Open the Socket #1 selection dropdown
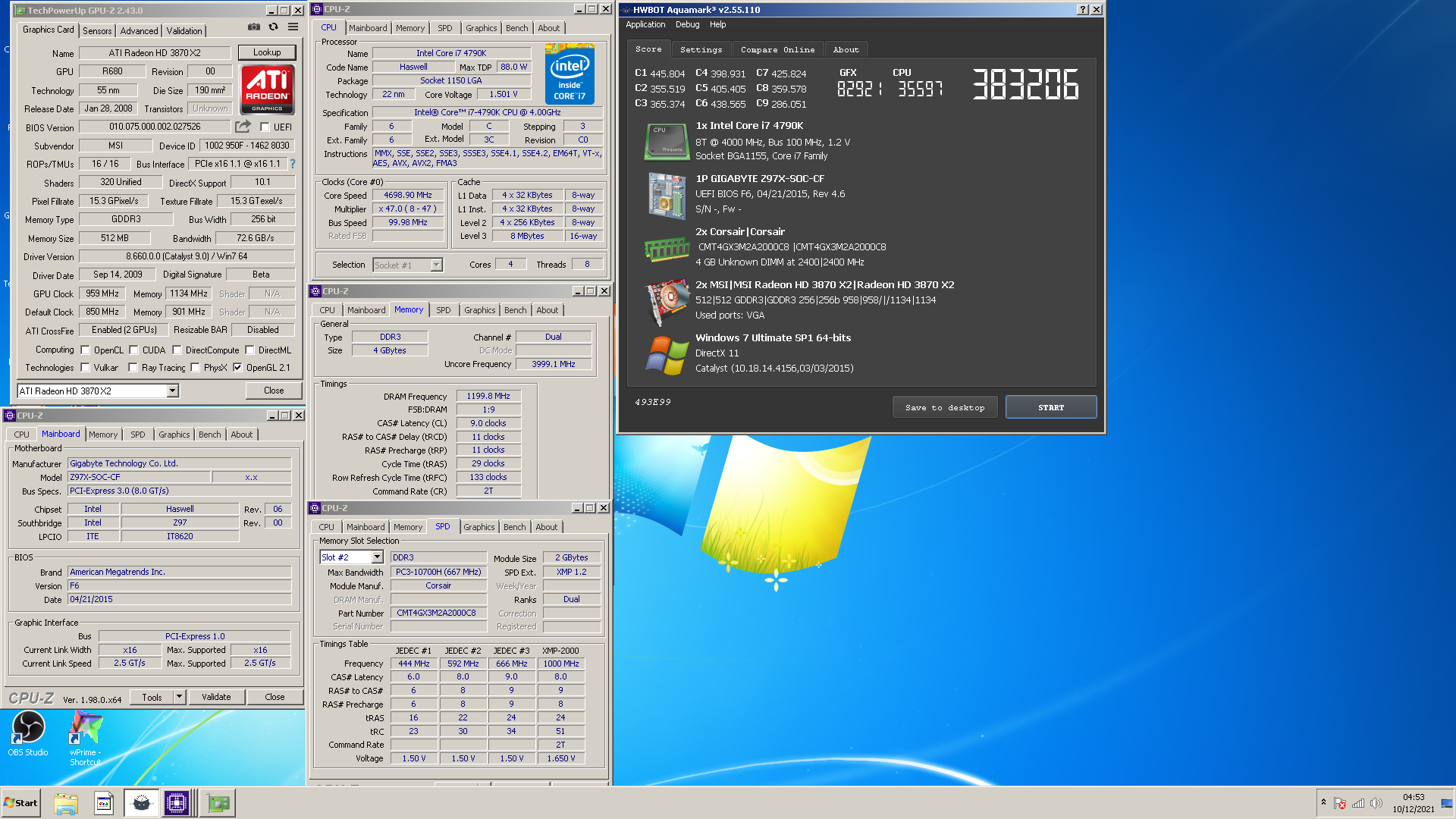 [x=436, y=265]
